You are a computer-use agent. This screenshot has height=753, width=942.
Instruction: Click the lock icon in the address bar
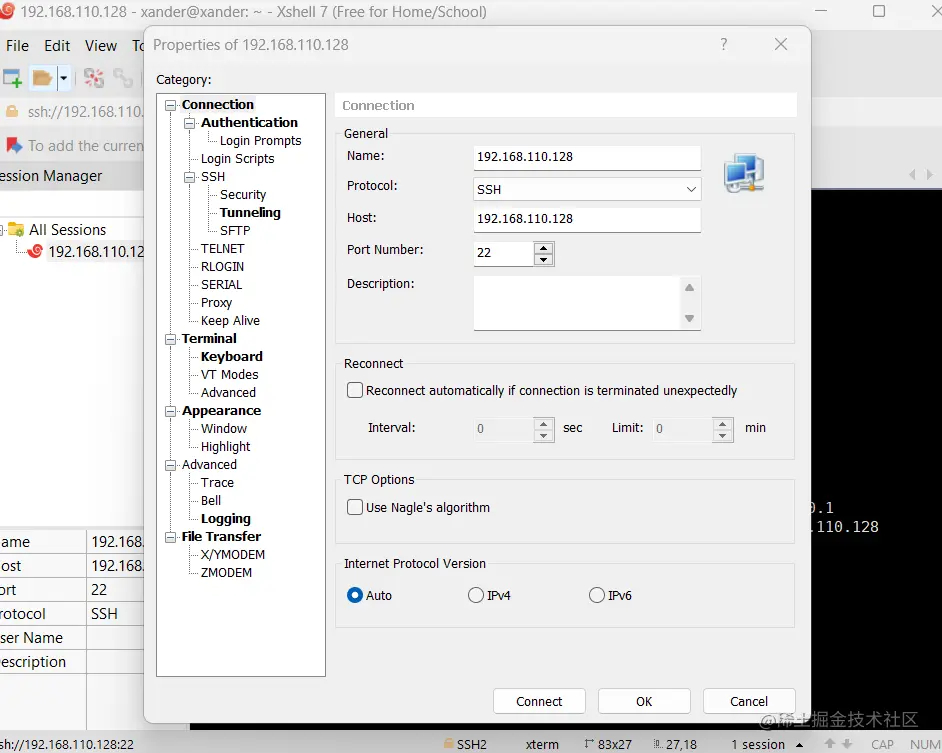(11, 112)
